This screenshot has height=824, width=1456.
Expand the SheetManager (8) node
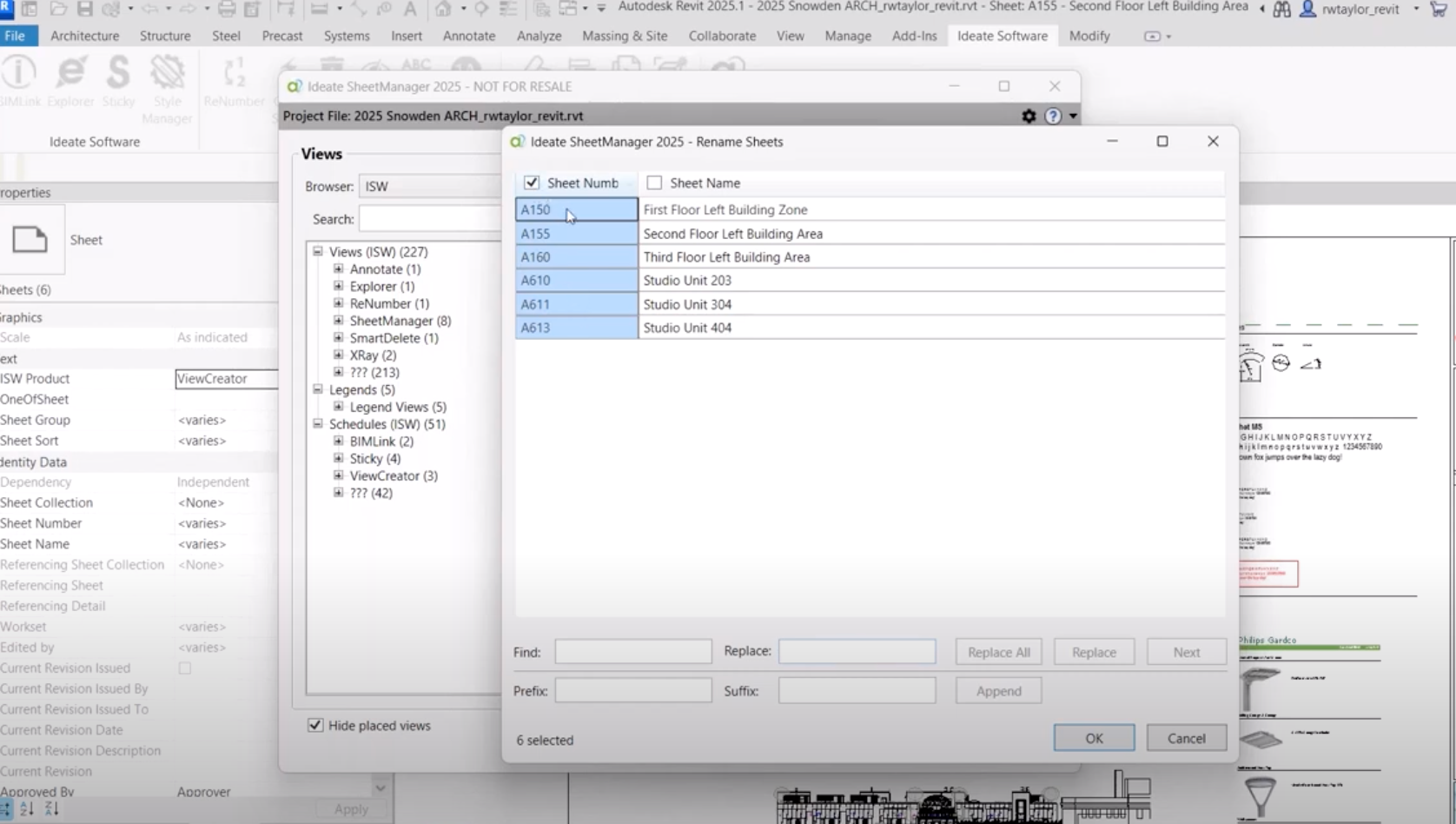pos(339,320)
